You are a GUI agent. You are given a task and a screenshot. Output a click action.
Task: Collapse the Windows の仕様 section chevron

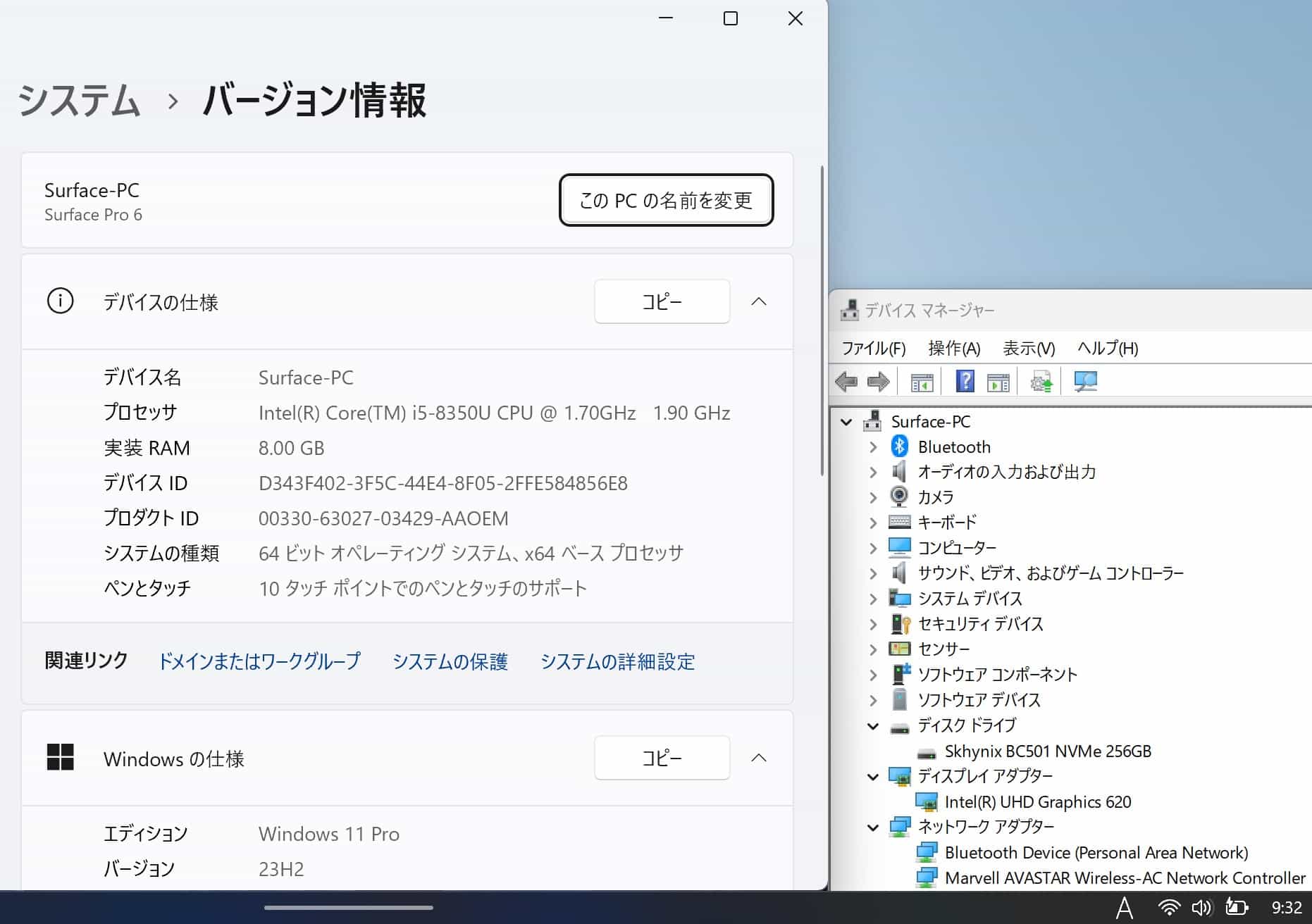click(759, 758)
